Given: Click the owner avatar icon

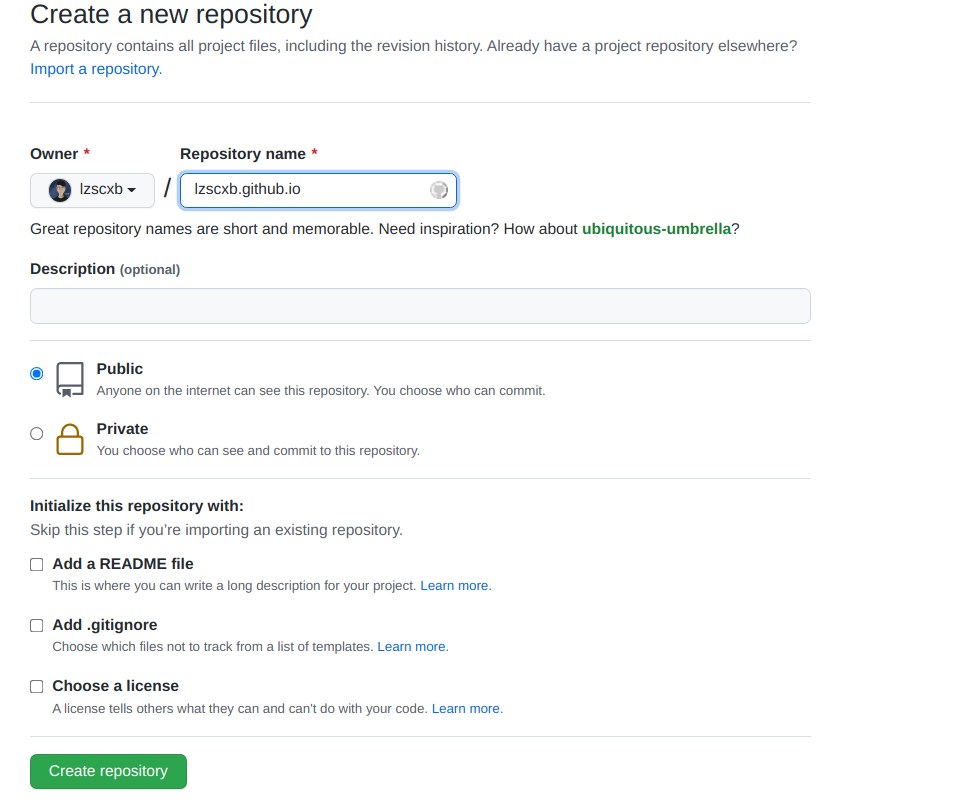Looking at the screenshot, I should 60,190.
